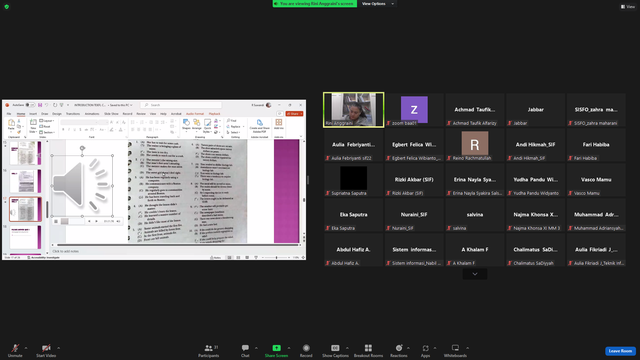This screenshot has width=640, height=360.
Task: Open the Playback ribbon tab
Action: tap(214, 114)
